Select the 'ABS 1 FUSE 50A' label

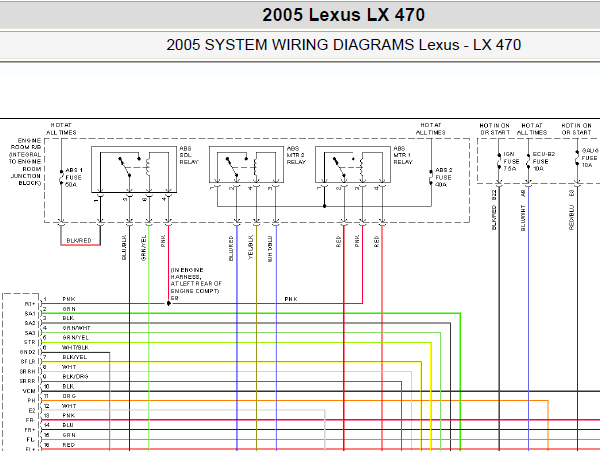click(x=73, y=177)
